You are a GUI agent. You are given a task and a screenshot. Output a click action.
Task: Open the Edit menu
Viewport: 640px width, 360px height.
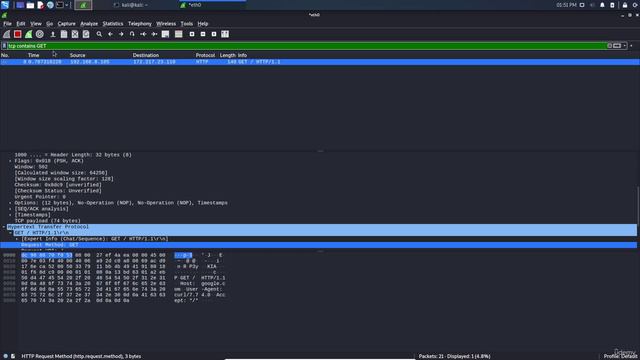(20, 24)
